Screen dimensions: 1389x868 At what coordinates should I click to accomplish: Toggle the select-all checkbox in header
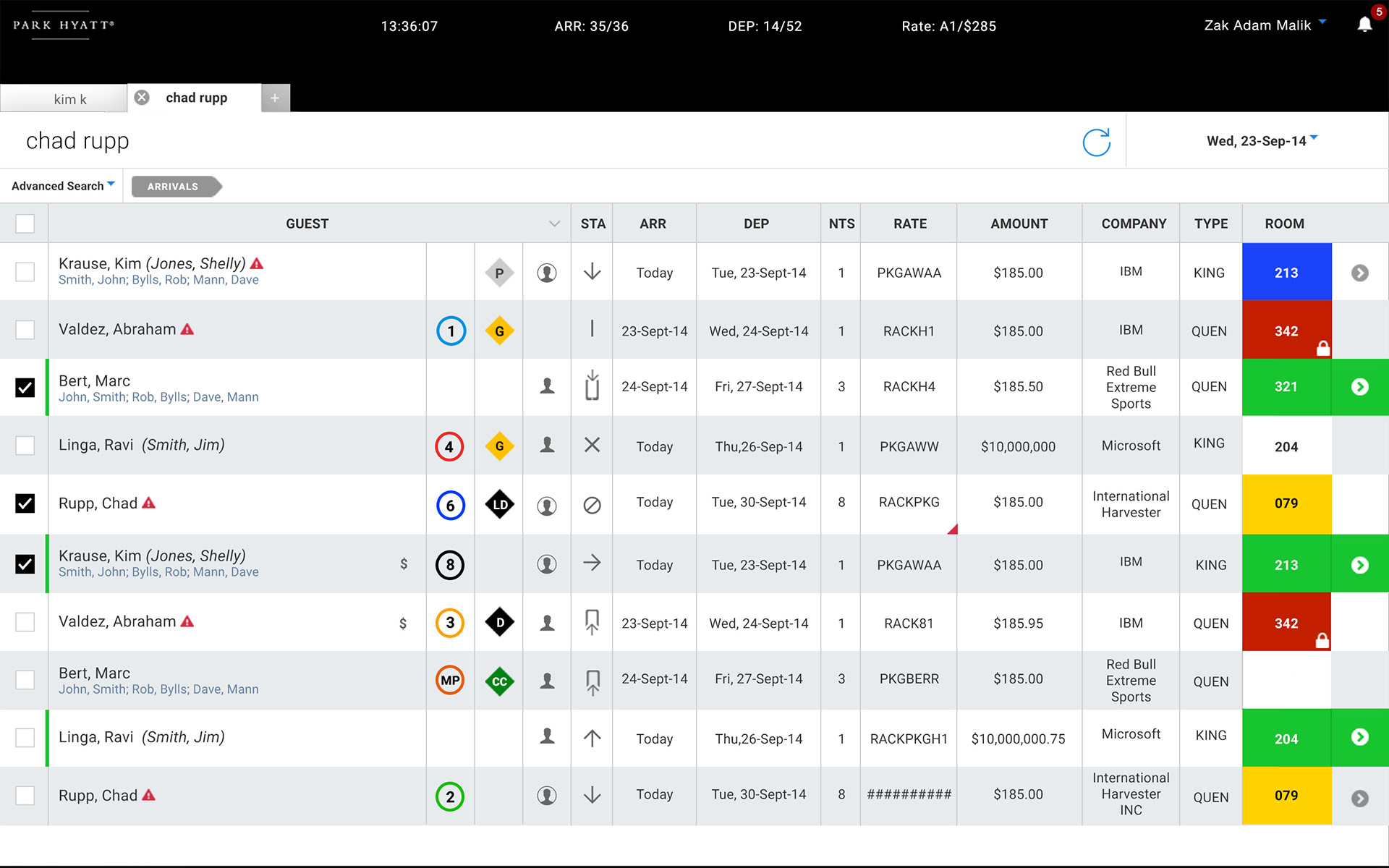(x=25, y=224)
